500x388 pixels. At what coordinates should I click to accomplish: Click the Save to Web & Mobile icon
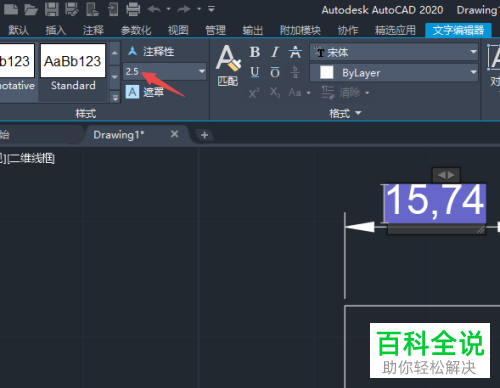coord(113,9)
